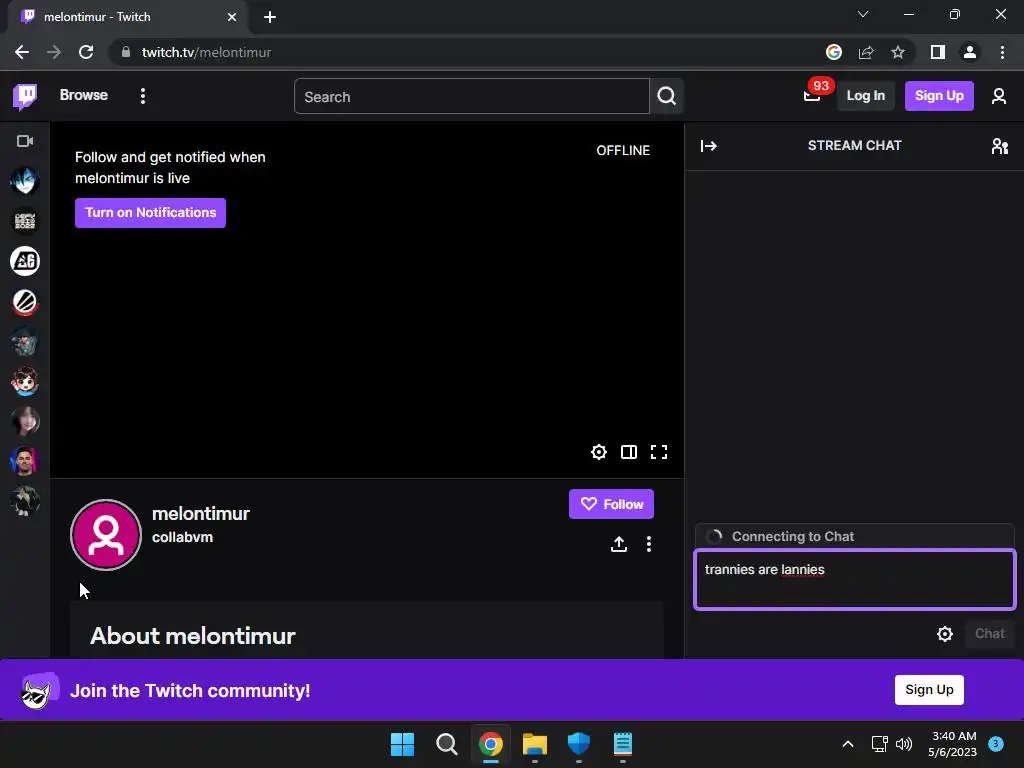Send the message with the Chat button
Screen dimensions: 1024x768
[989, 633]
